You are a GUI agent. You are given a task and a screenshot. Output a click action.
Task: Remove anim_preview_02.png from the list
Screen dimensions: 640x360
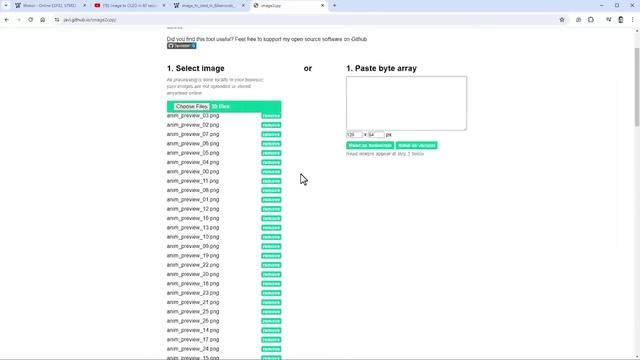pyautogui.click(x=271, y=125)
